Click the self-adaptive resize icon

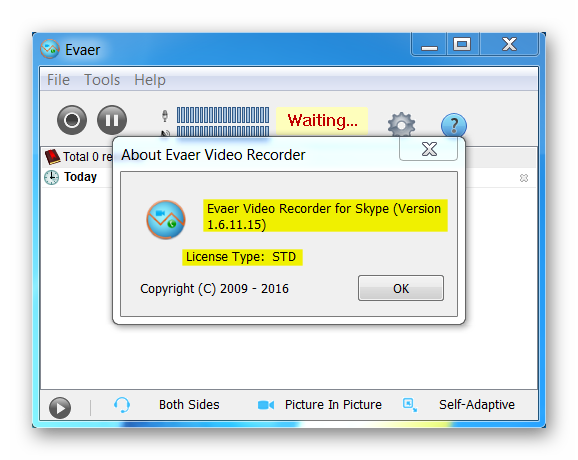pyautogui.click(x=410, y=405)
